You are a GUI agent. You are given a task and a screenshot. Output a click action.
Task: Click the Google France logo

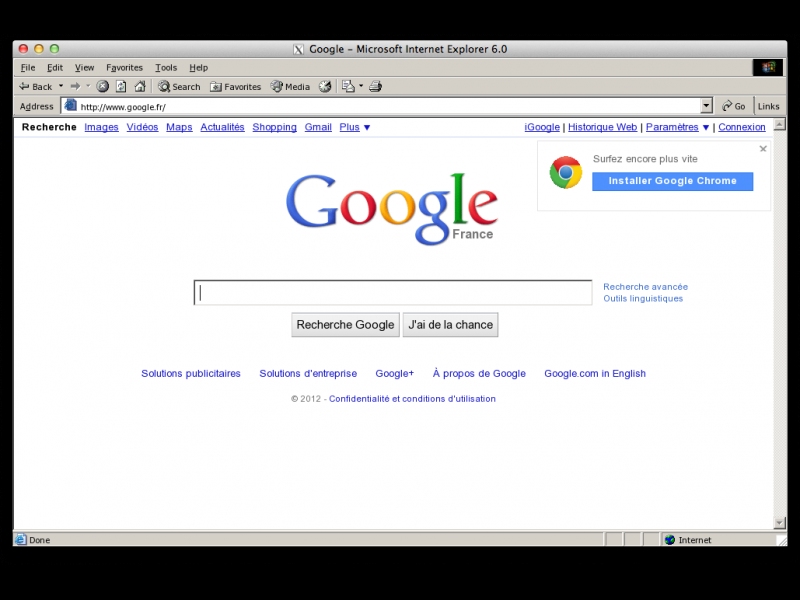click(392, 209)
